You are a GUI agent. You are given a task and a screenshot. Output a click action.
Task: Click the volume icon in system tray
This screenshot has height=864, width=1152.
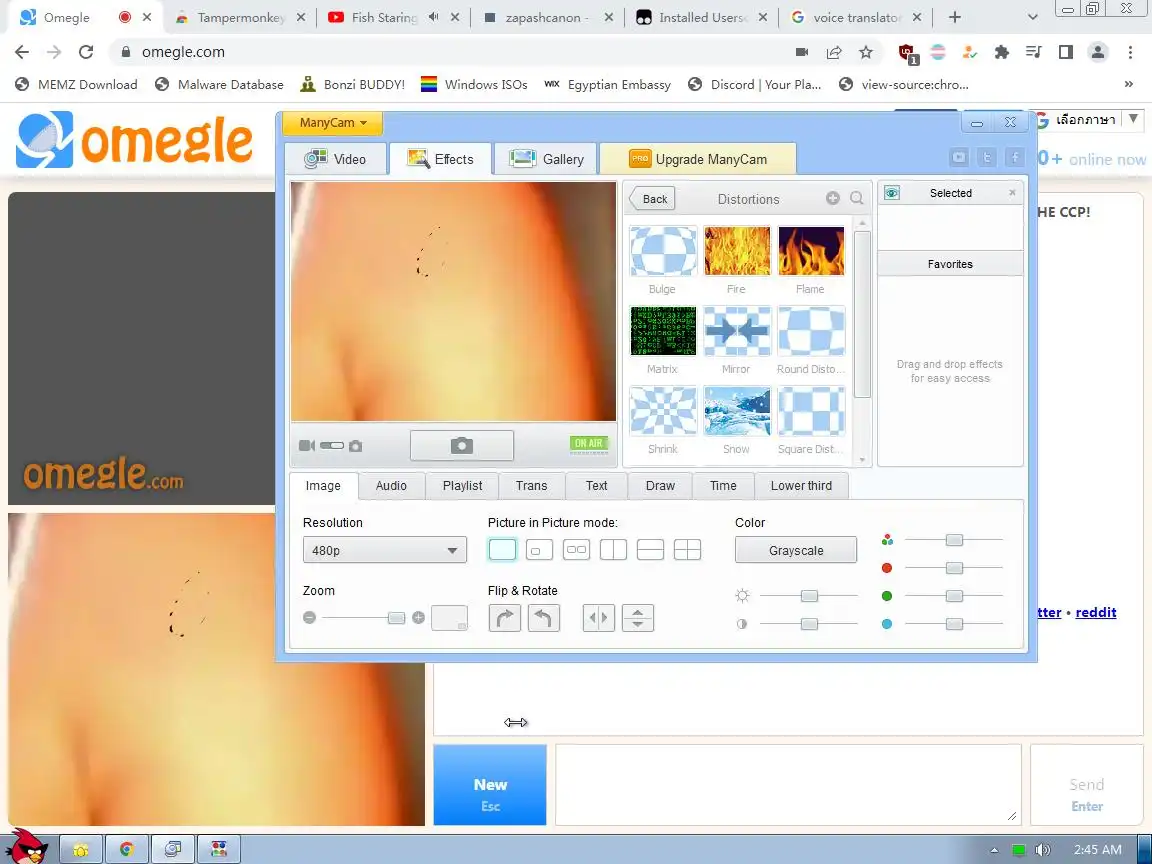click(1042, 849)
